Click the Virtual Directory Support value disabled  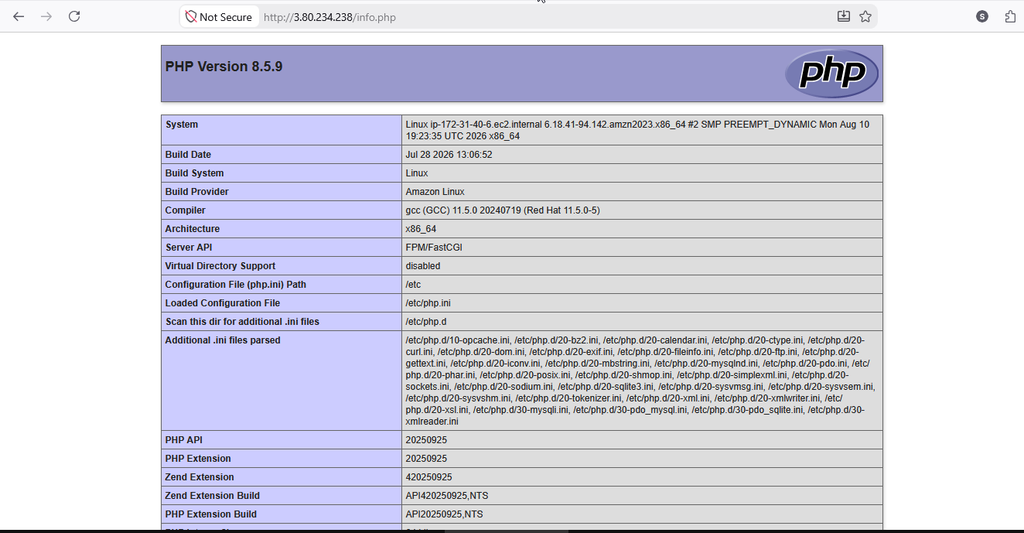point(423,266)
